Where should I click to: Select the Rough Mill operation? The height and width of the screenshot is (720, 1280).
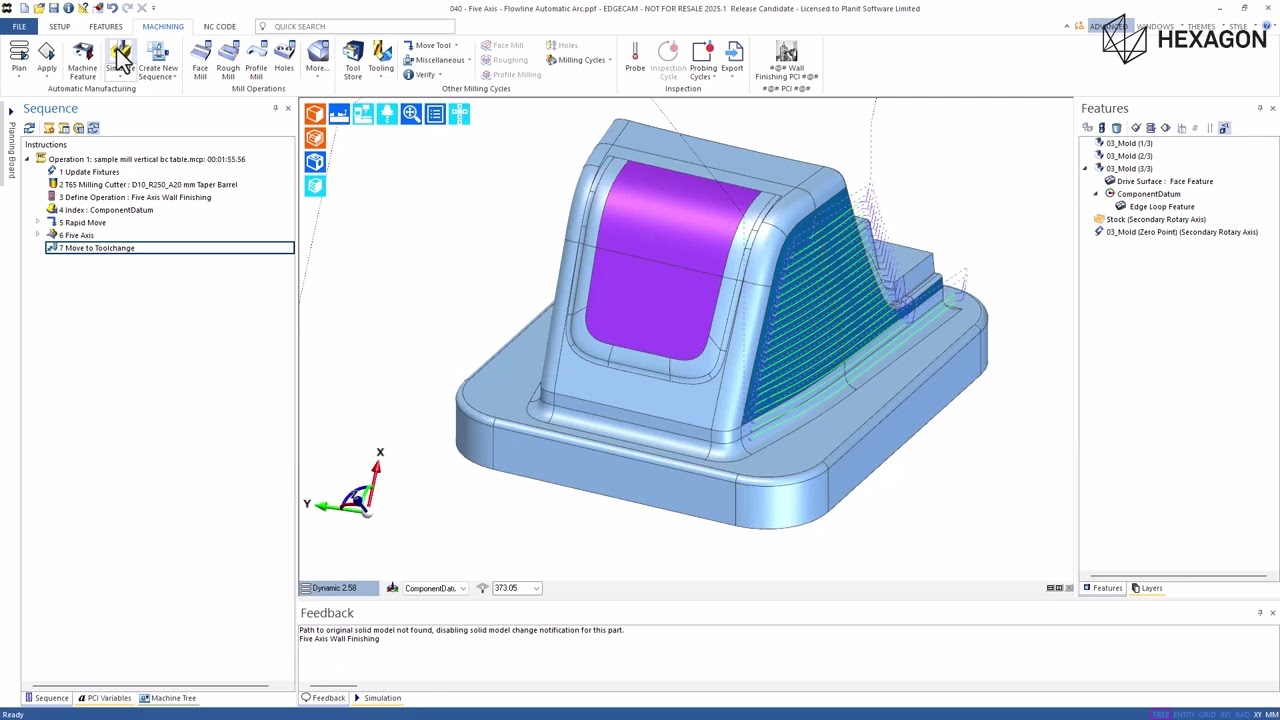click(228, 60)
